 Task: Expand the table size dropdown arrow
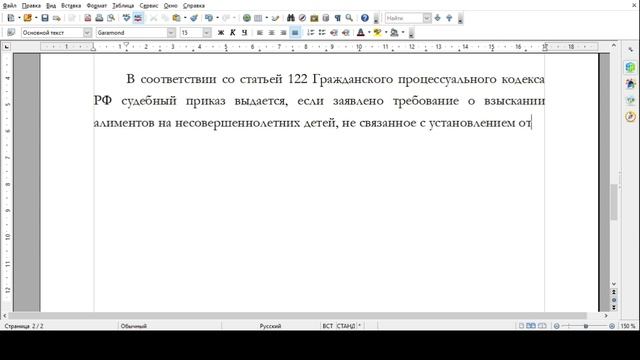coord(267,18)
